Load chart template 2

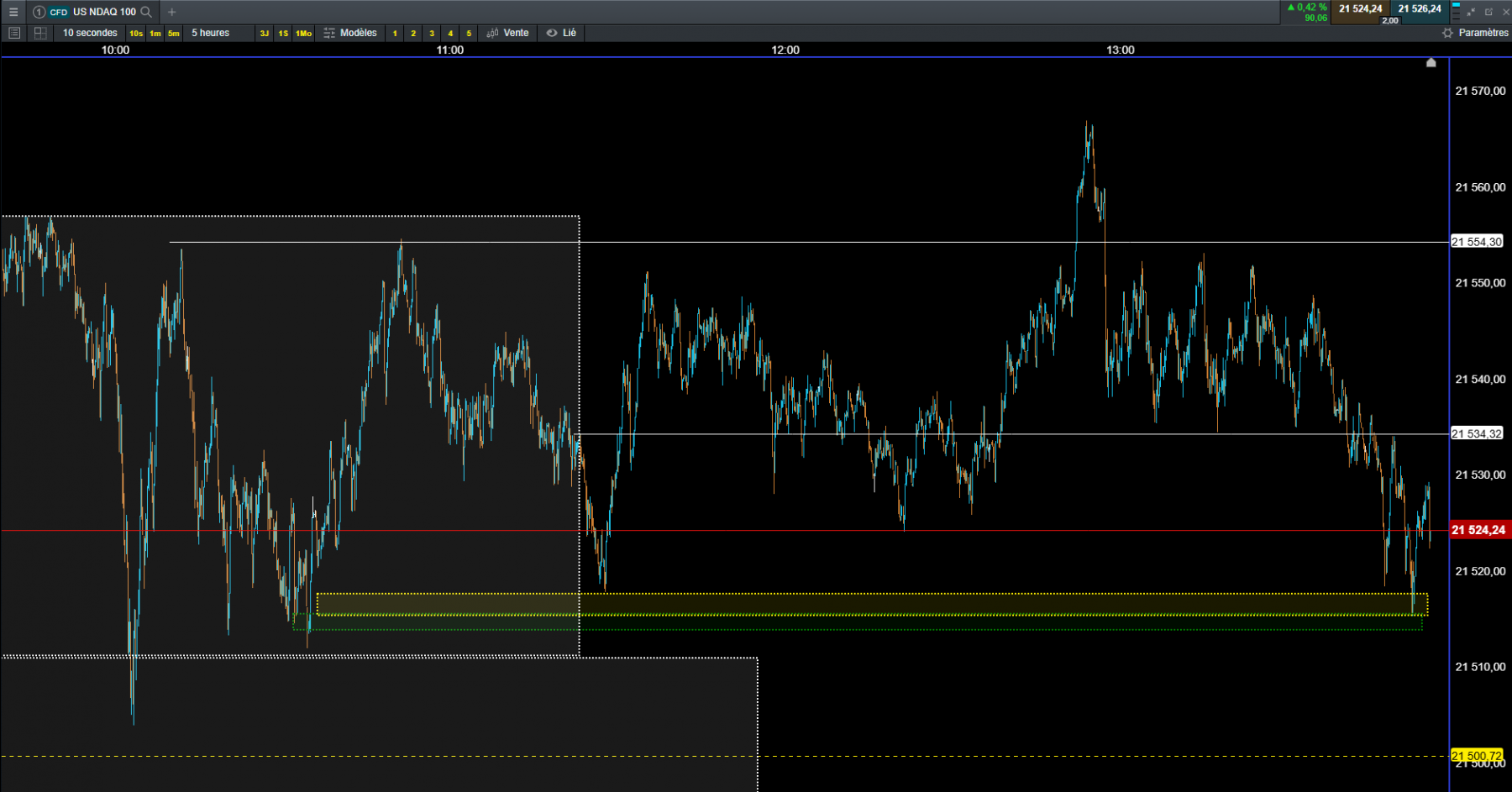coord(413,34)
